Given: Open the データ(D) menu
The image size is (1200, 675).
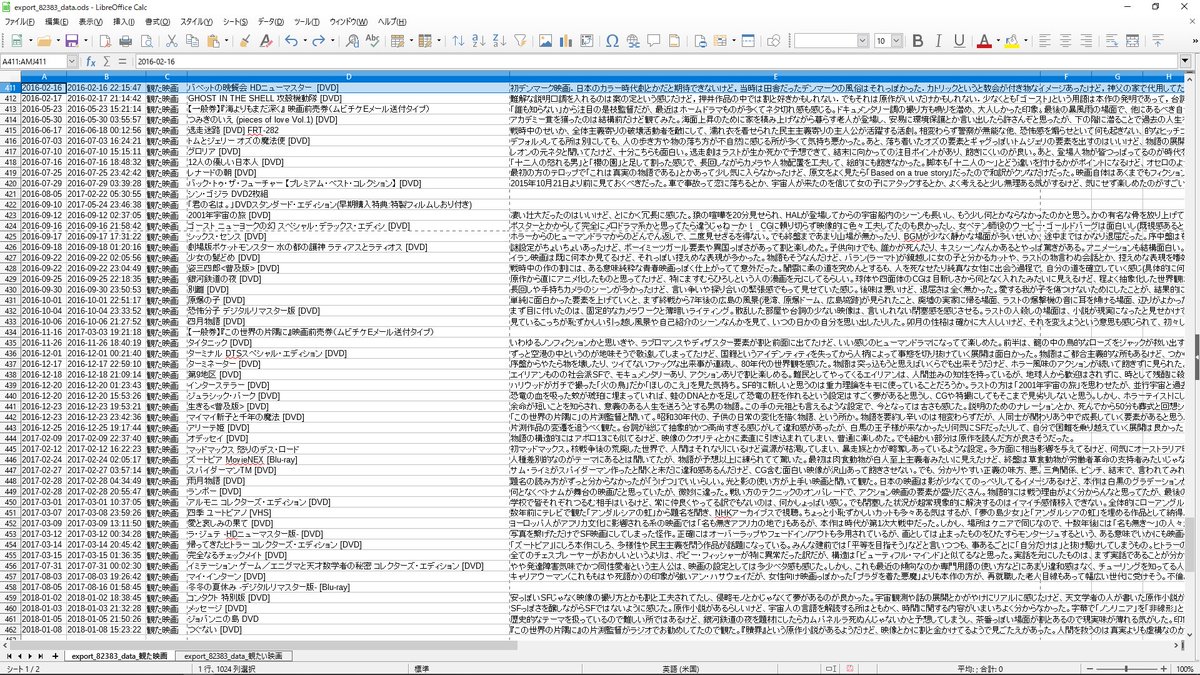Looking at the screenshot, I should pyautogui.click(x=269, y=21).
